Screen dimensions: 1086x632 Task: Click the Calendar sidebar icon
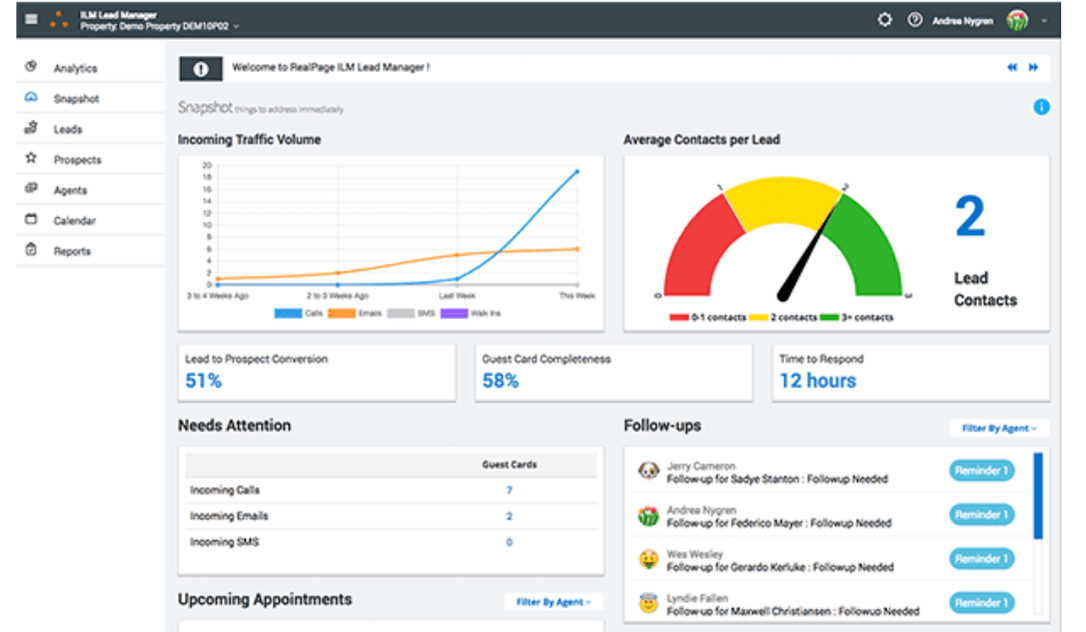pyautogui.click(x=31, y=219)
